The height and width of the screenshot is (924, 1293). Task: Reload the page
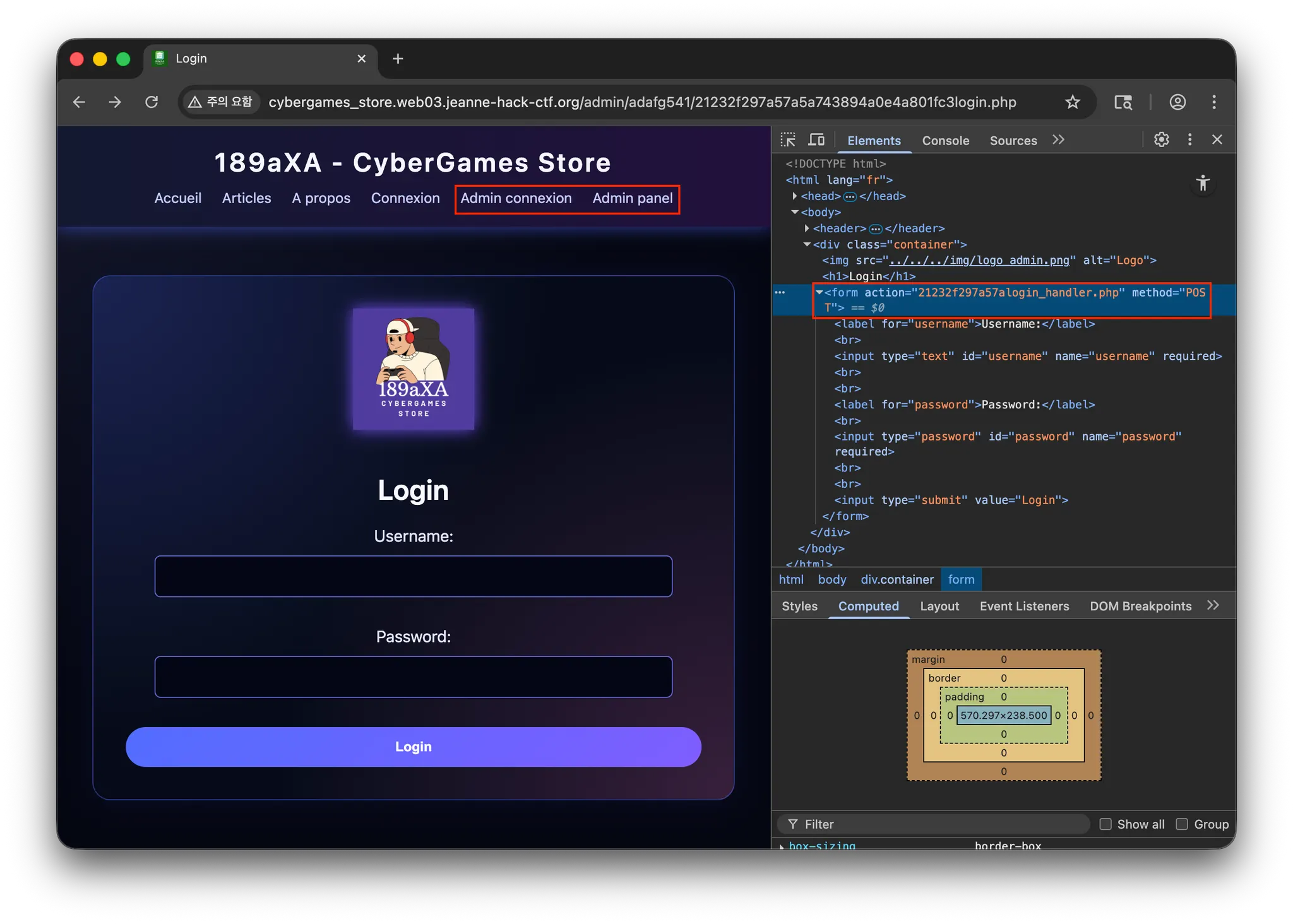[x=152, y=102]
